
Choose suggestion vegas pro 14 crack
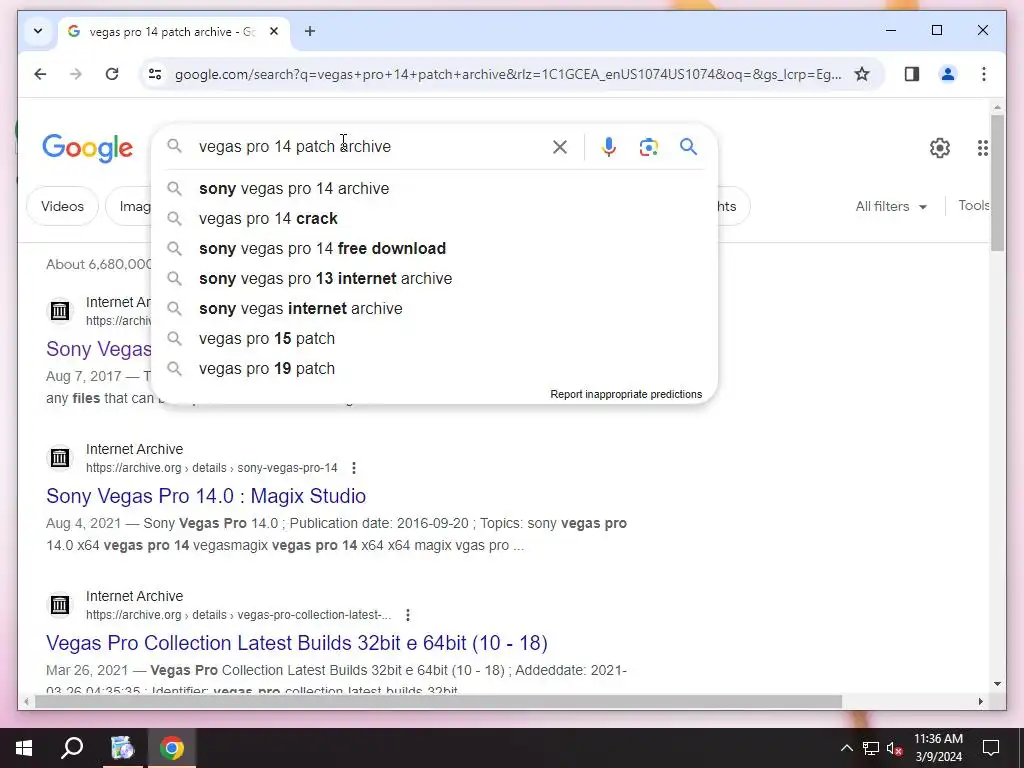[434, 219]
